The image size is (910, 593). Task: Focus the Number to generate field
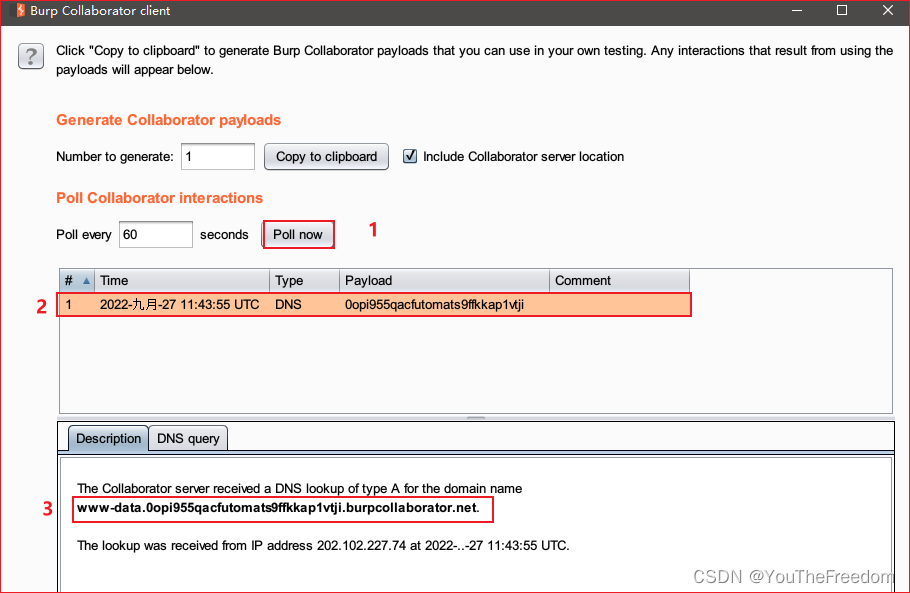click(x=218, y=157)
